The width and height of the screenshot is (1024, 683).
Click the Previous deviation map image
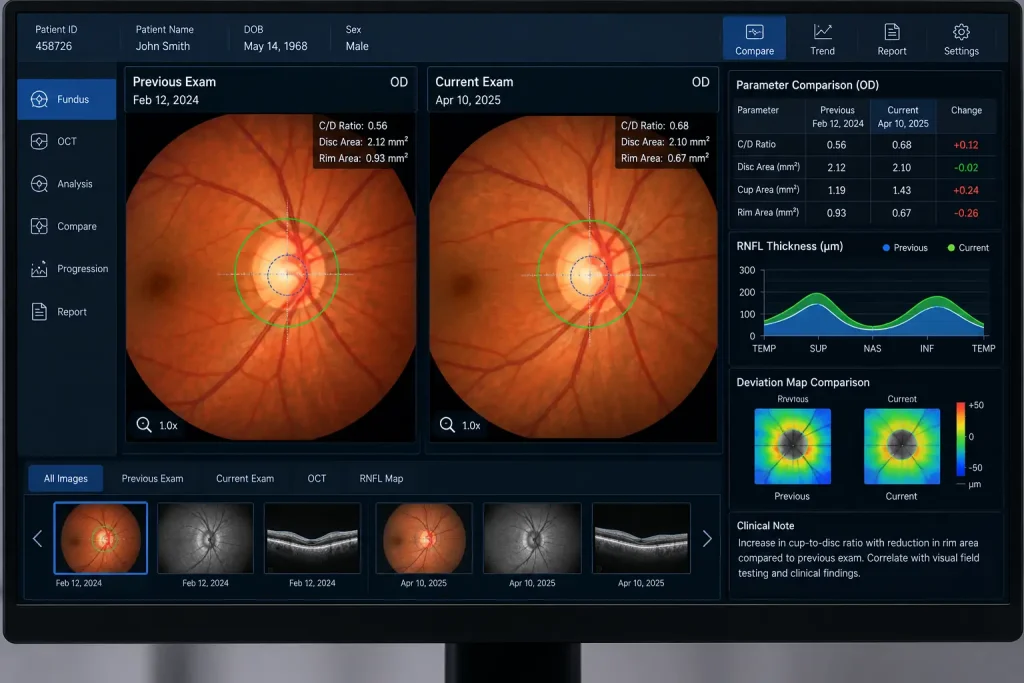tap(792, 446)
